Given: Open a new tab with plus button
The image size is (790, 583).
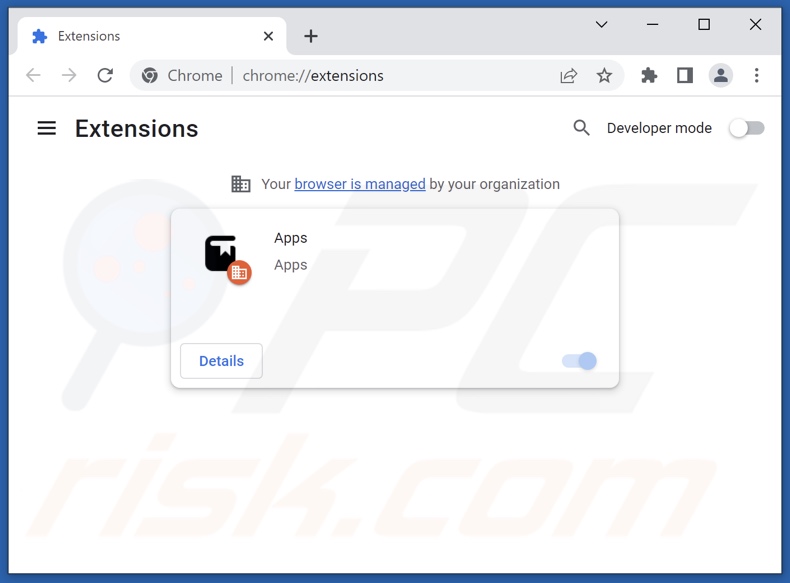Looking at the screenshot, I should click(x=311, y=36).
